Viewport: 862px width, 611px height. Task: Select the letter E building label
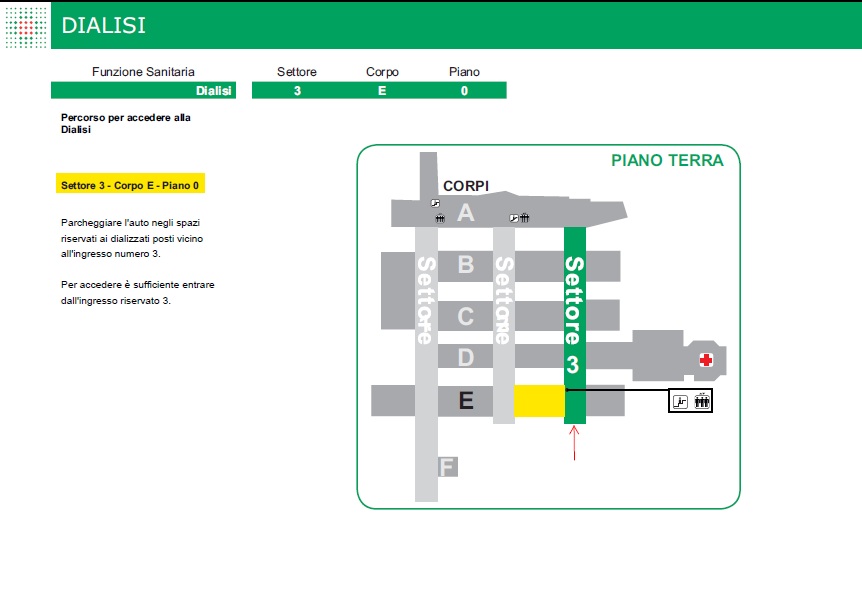tap(465, 401)
